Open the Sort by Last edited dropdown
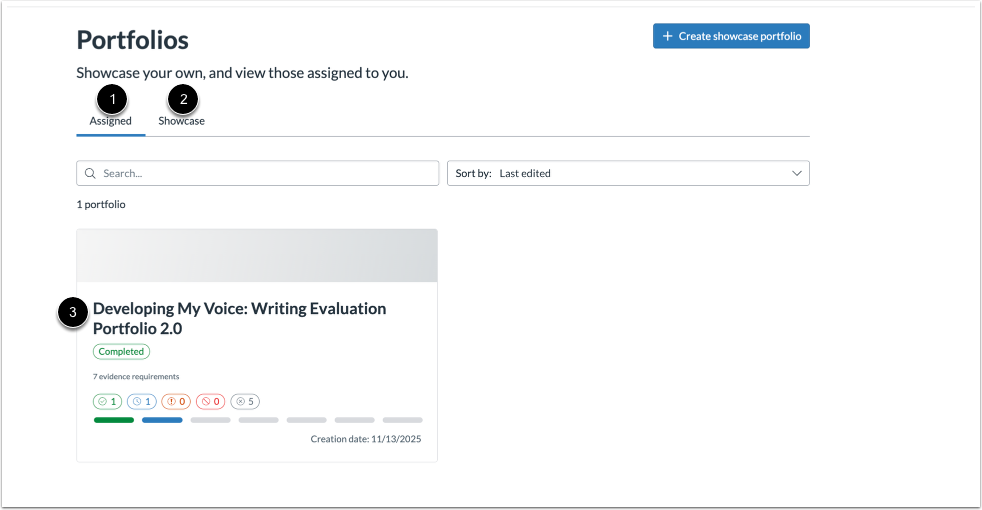982x510 pixels. [627, 173]
